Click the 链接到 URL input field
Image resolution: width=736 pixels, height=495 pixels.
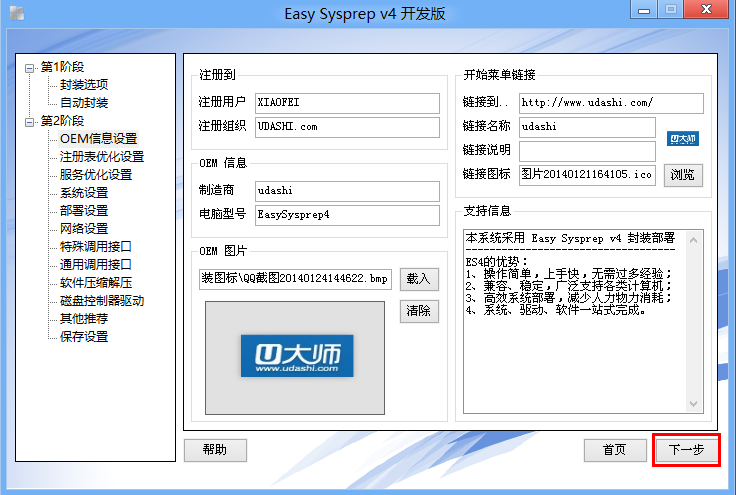pos(610,103)
